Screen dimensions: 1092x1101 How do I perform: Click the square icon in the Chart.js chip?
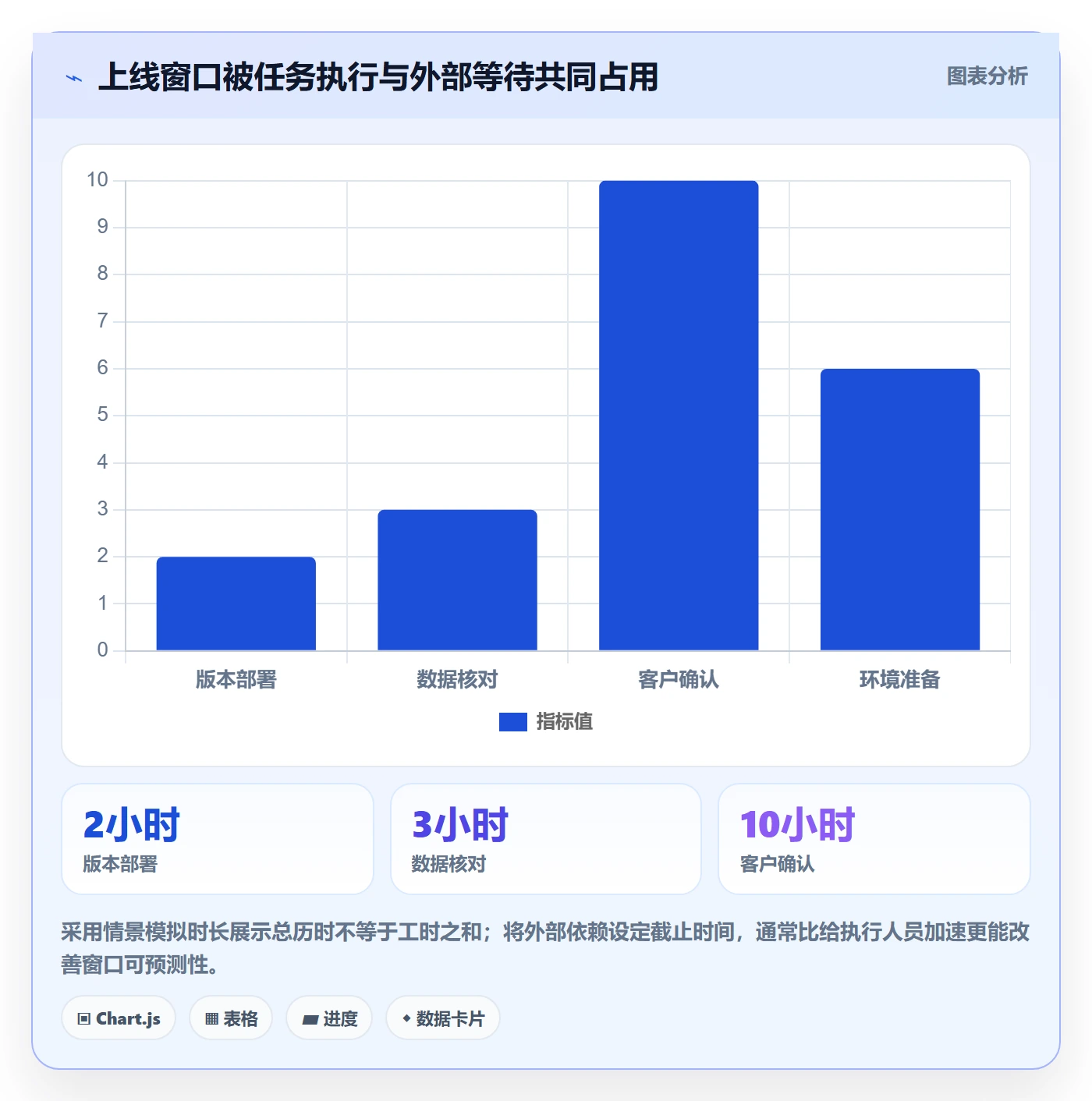click(84, 1019)
